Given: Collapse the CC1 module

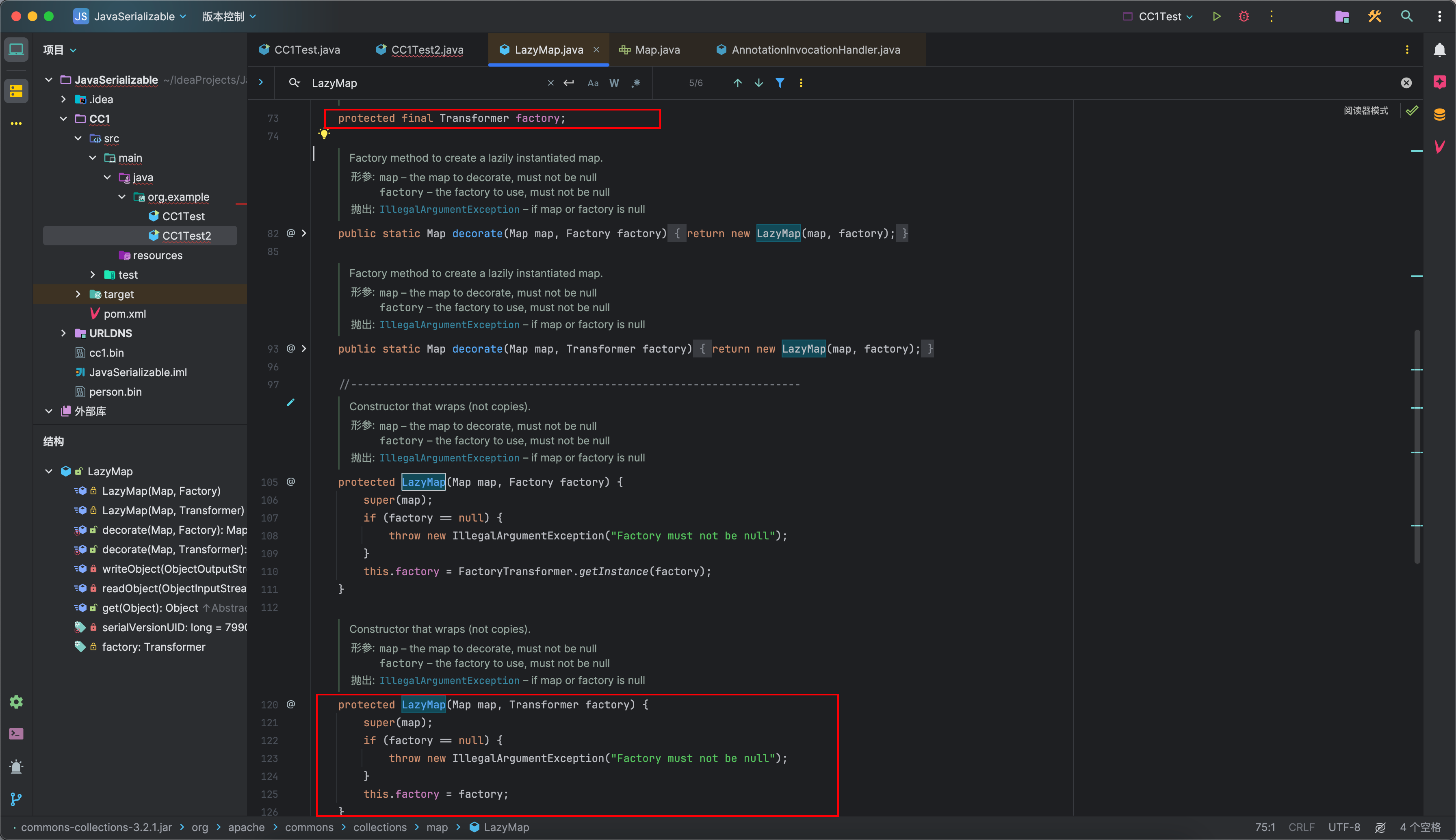Looking at the screenshot, I should pyautogui.click(x=63, y=119).
